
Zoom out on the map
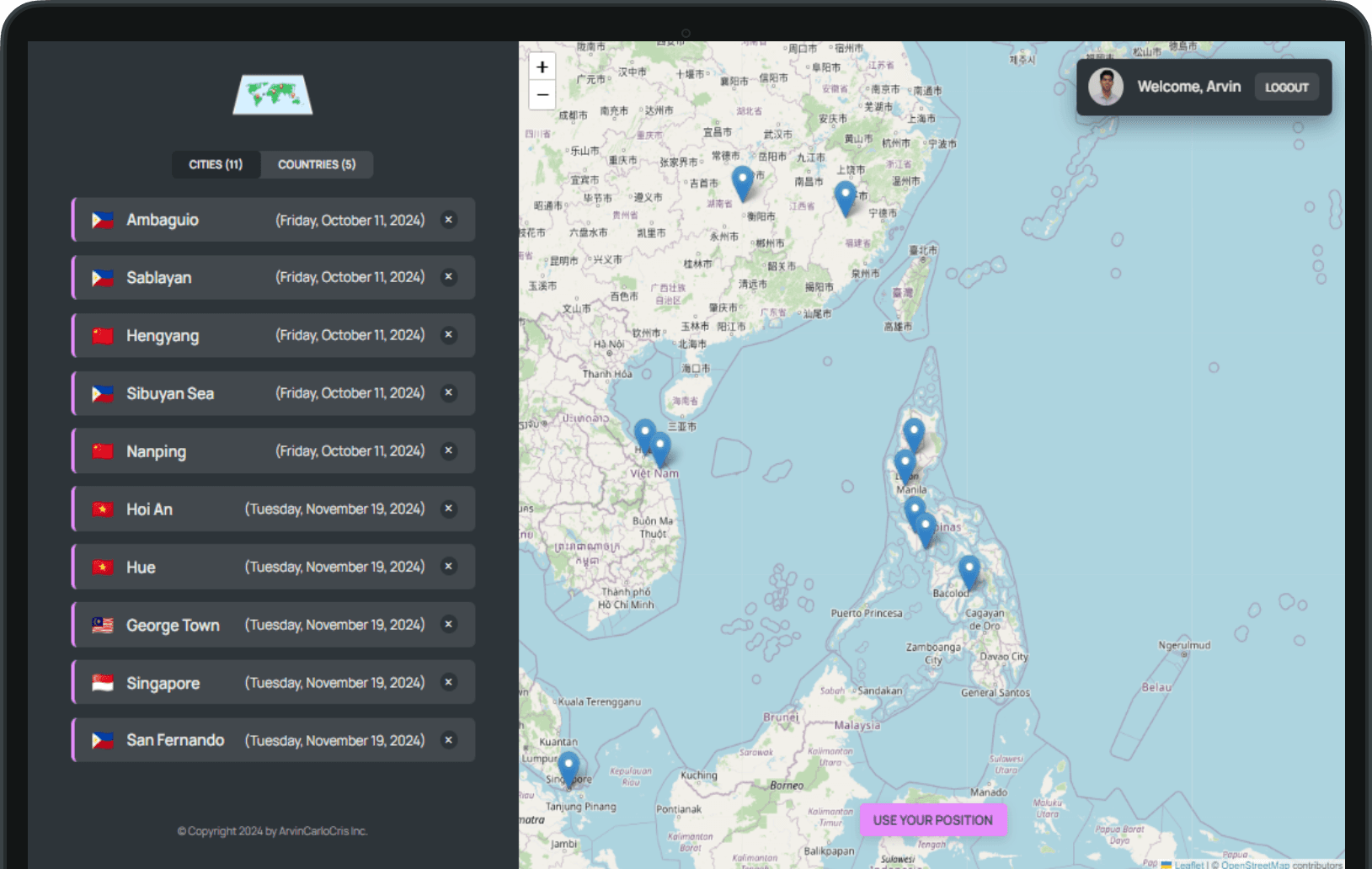click(542, 95)
